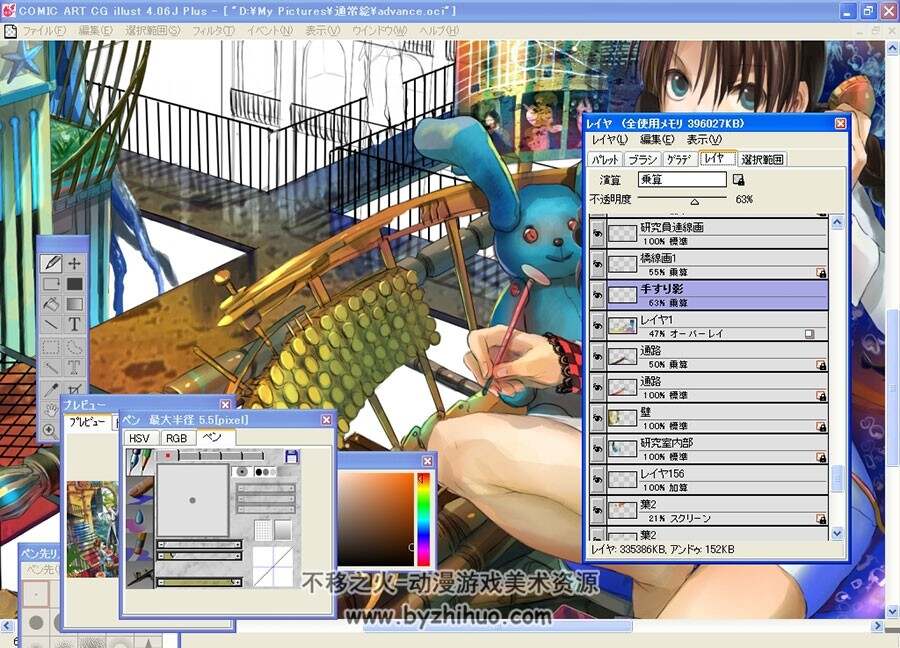Switch to the グラデ tab
The height and width of the screenshot is (648, 900).
point(680,160)
